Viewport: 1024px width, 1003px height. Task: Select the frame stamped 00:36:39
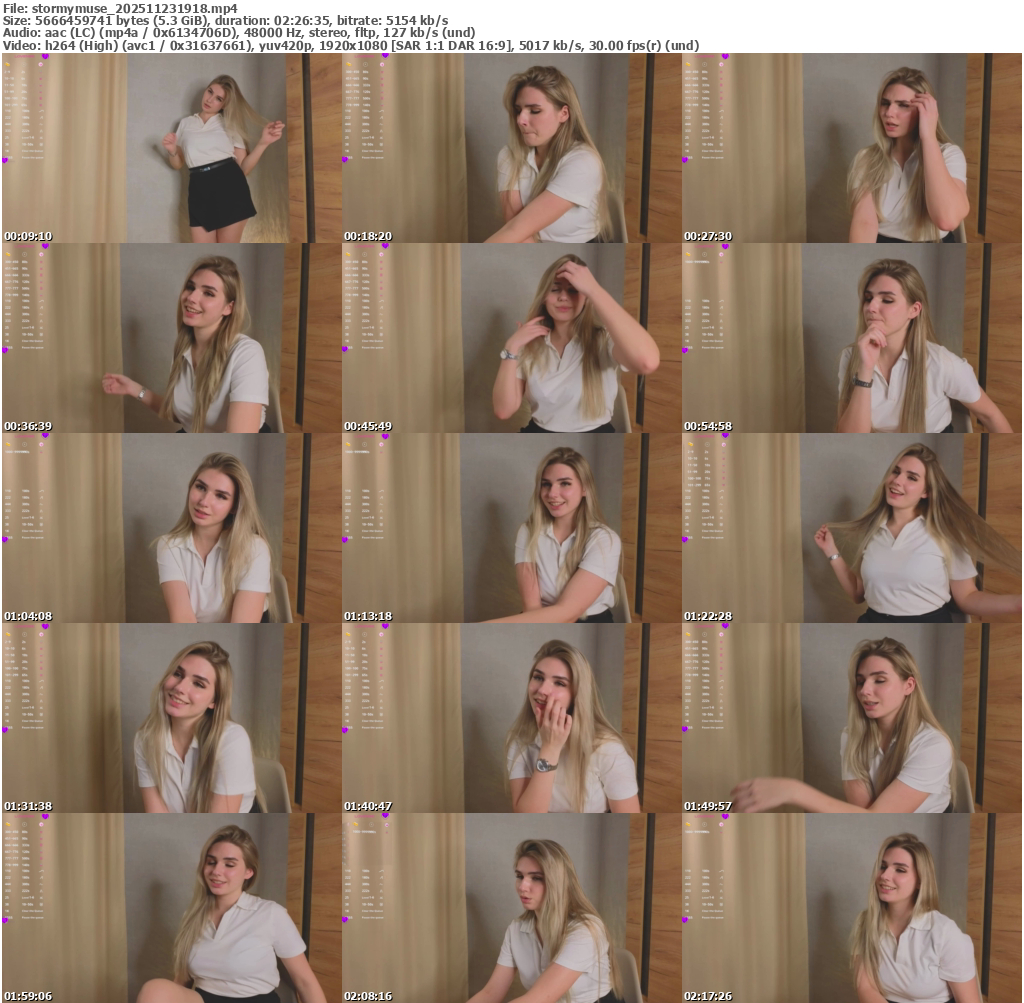click(x=172, y=338)
